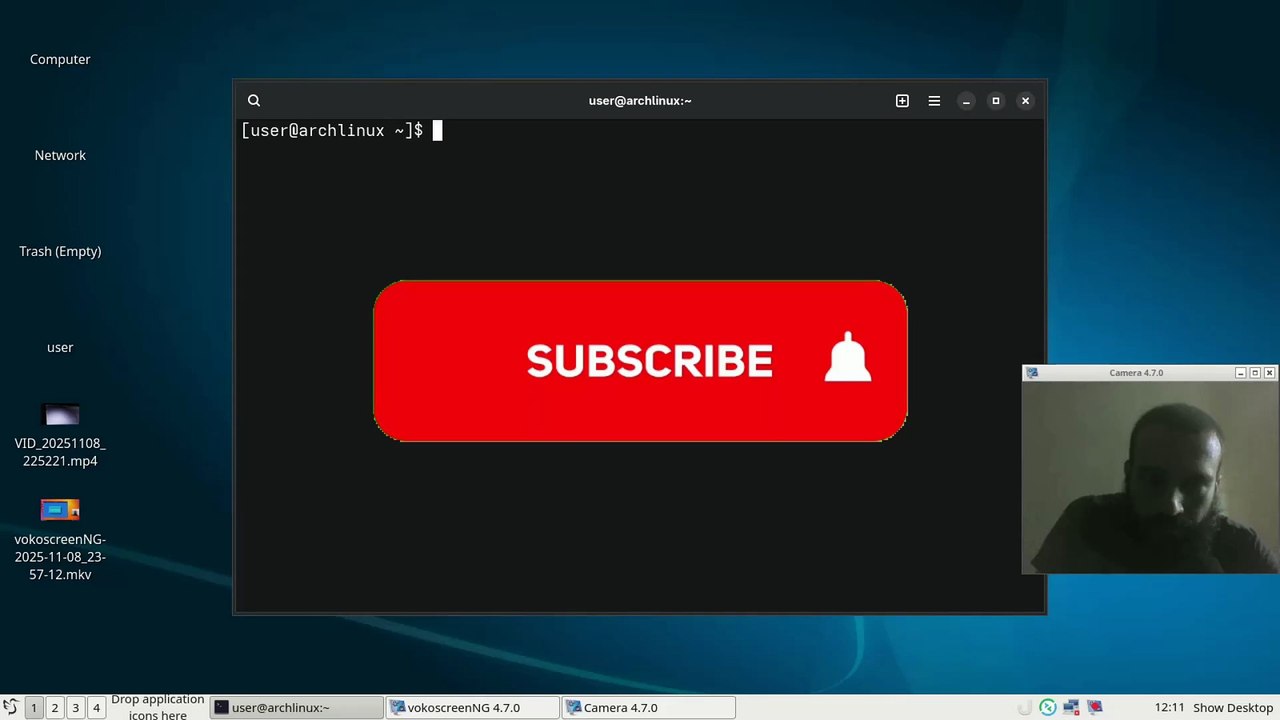Click the Camera 4.7.0 window icon
1280x720 pixels.
pos(1032,373)
